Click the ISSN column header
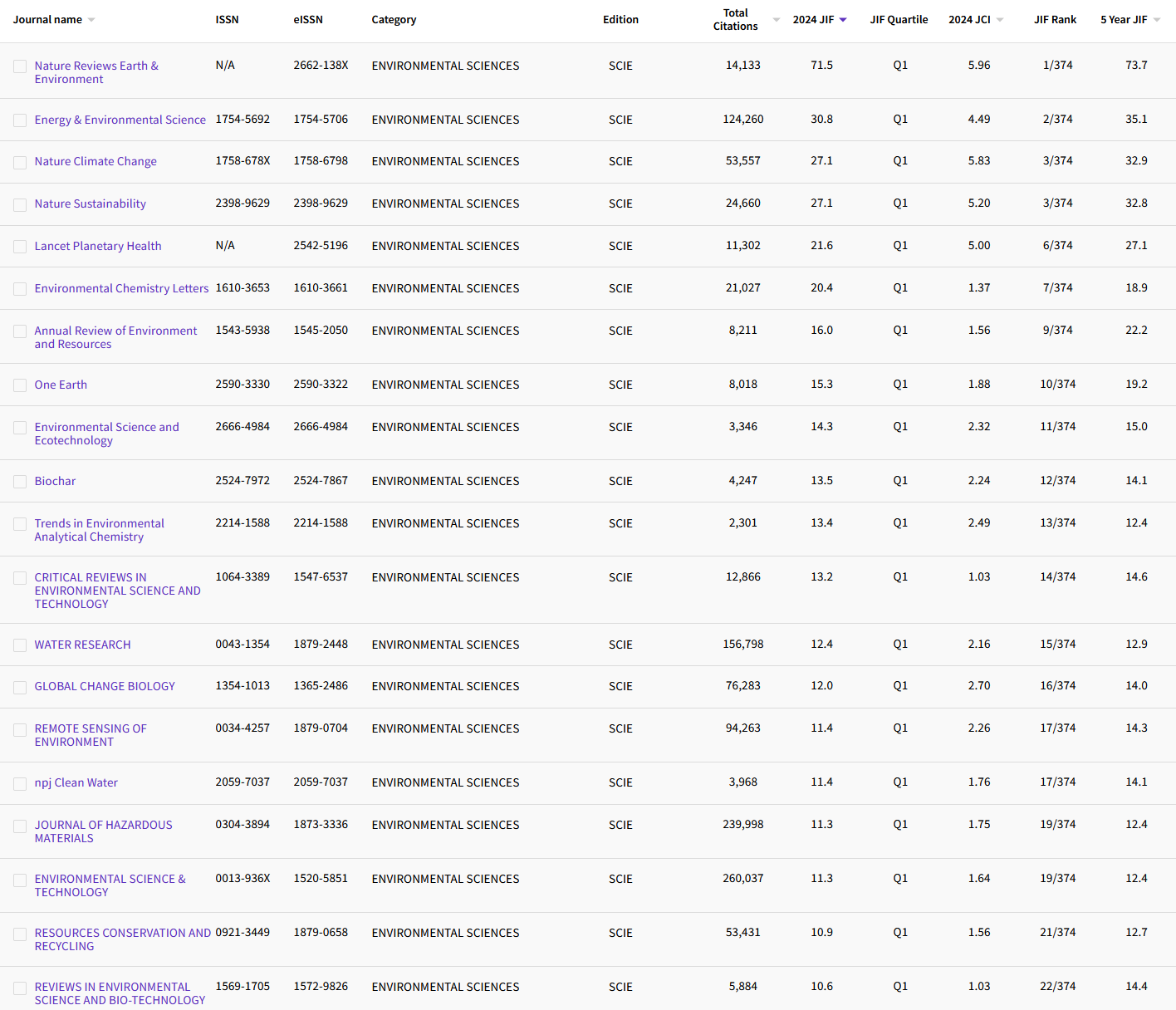Viewport: 1176px width, 1010px height. pyautogui.click(x=227, y=20)
